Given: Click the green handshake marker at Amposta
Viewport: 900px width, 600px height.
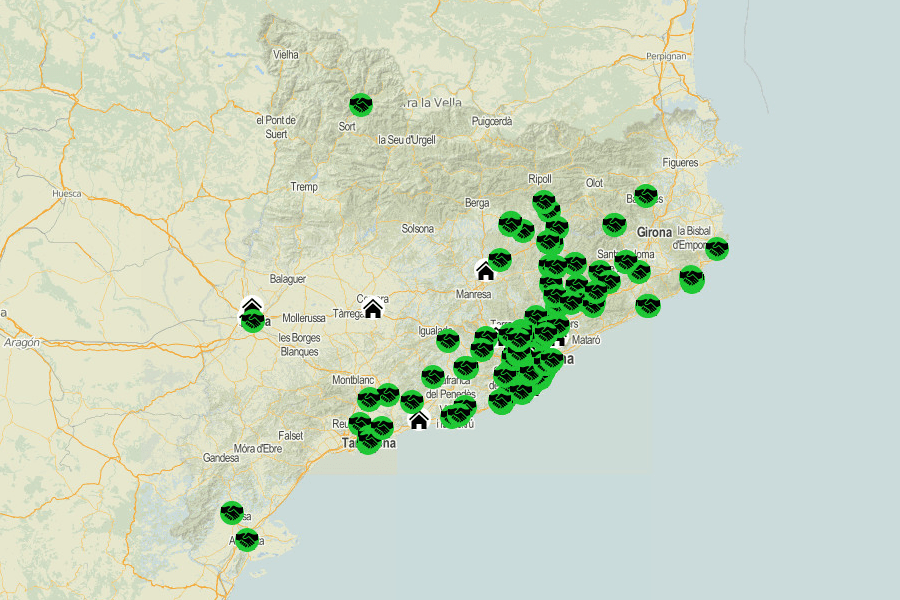Looking at the screenshot, I should (247, 540).
